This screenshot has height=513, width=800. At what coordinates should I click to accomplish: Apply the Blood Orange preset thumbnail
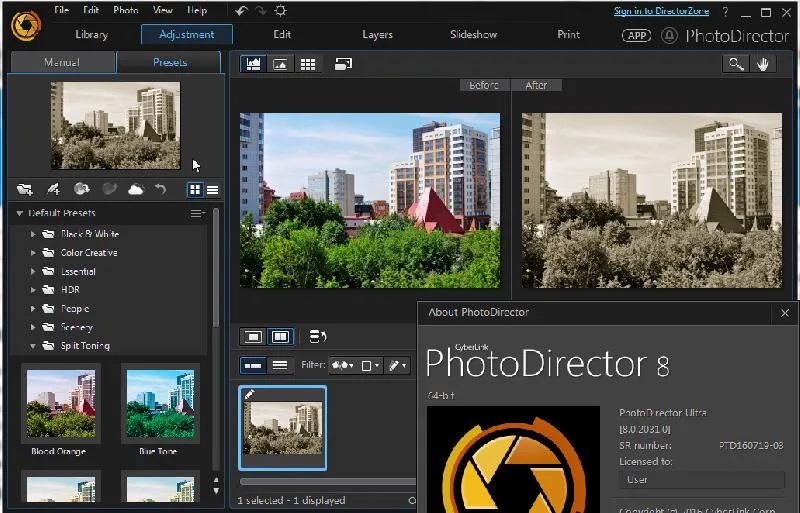61,403
